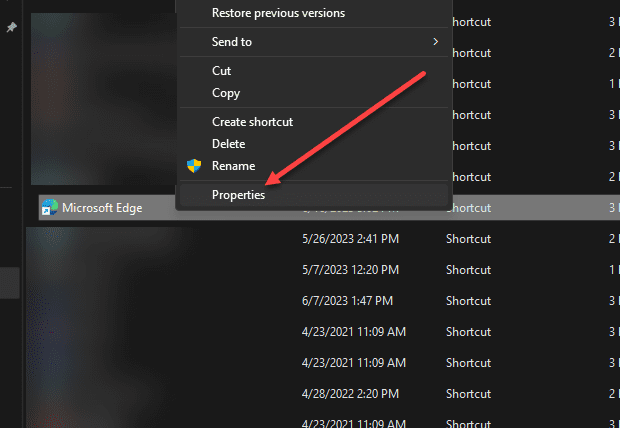Click the shield icon beside Rename
The image size is (620, 428).
point(194,166)
